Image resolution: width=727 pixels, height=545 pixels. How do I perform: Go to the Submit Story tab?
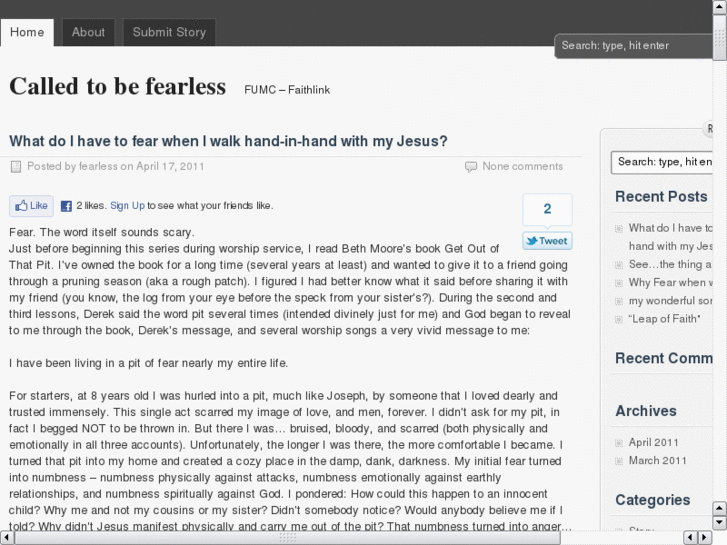[x=169, y=32]
